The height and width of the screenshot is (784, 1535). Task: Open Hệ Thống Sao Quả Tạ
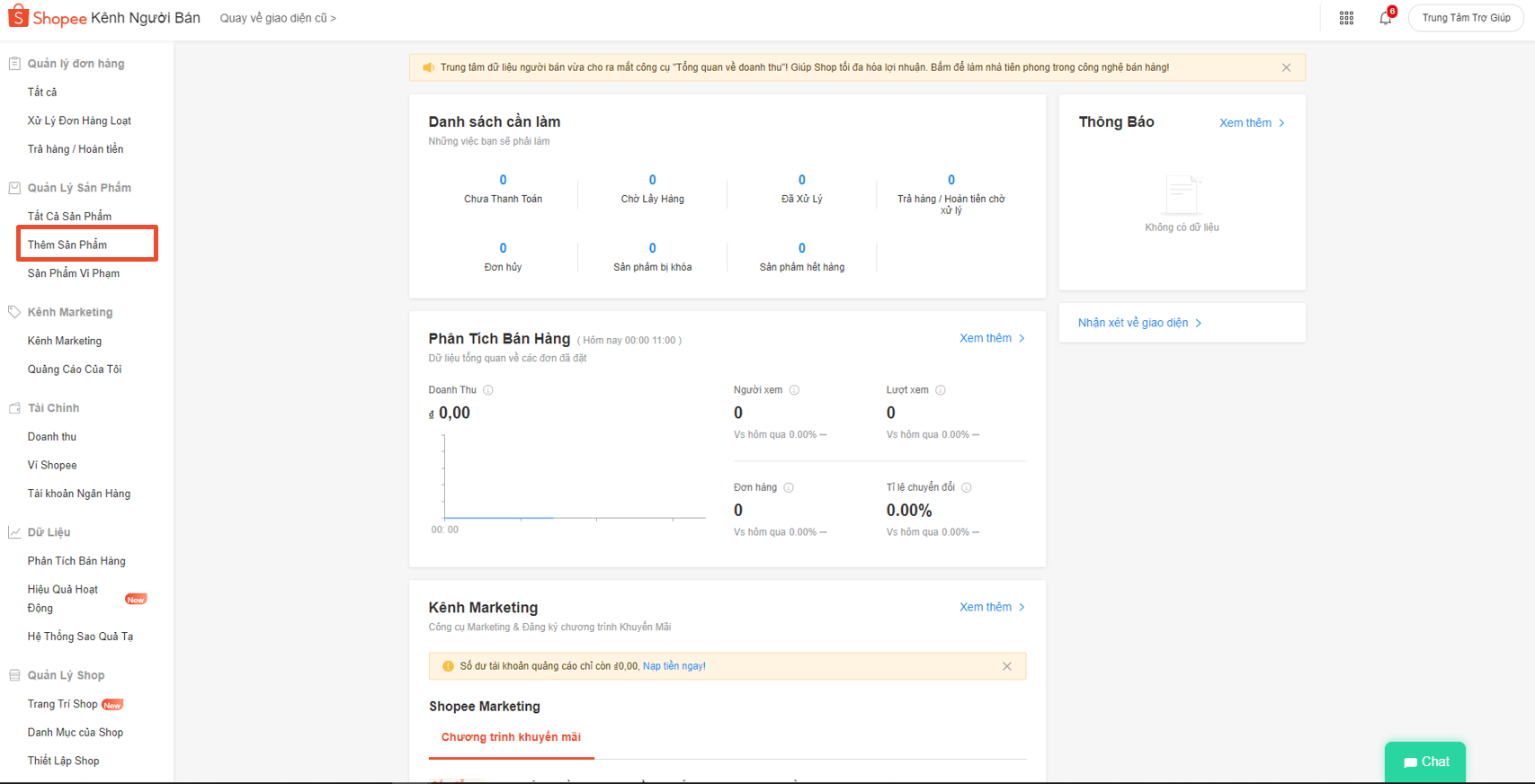pyautogui.click(x=80, y=637)
